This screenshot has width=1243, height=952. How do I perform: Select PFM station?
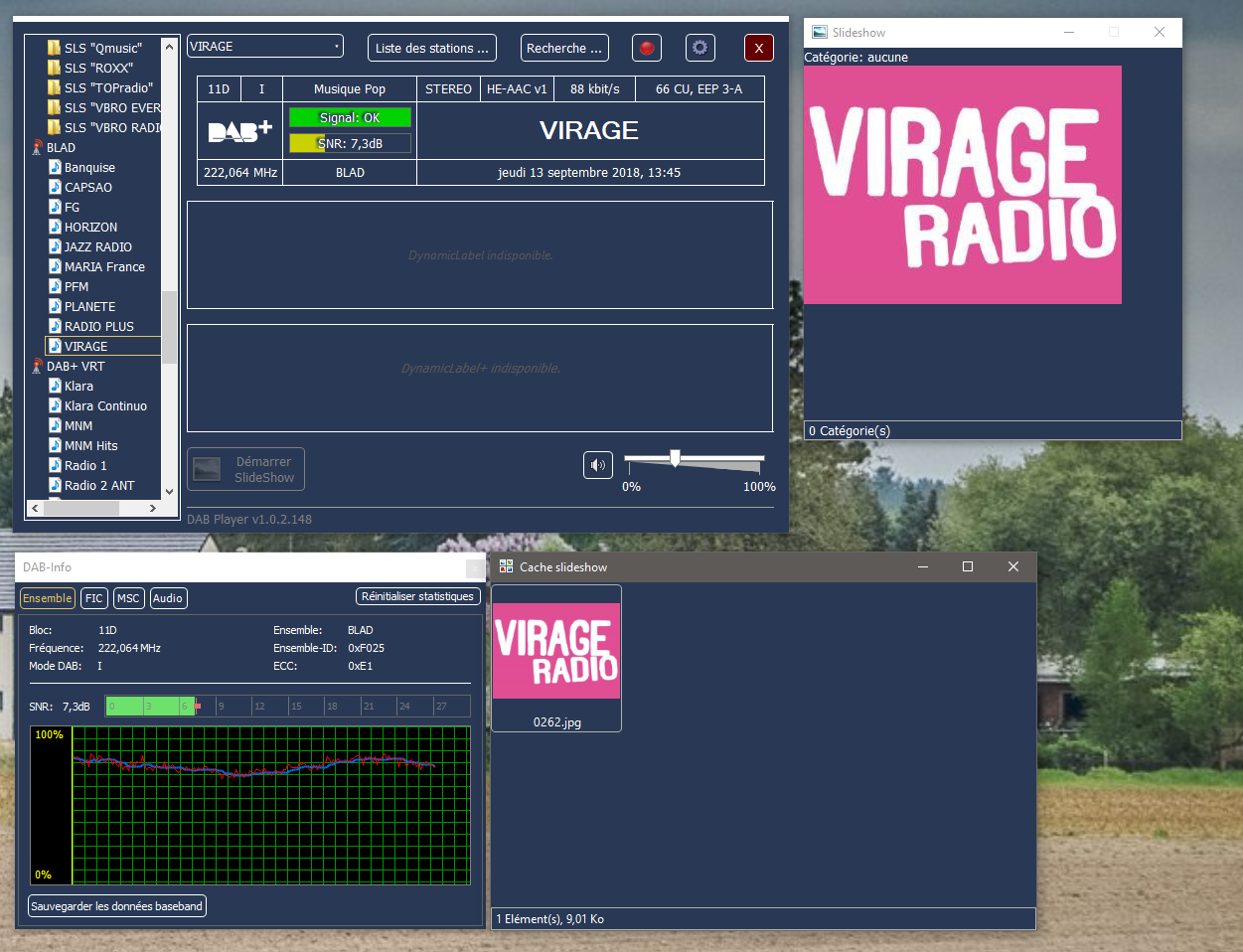[77, 287]
